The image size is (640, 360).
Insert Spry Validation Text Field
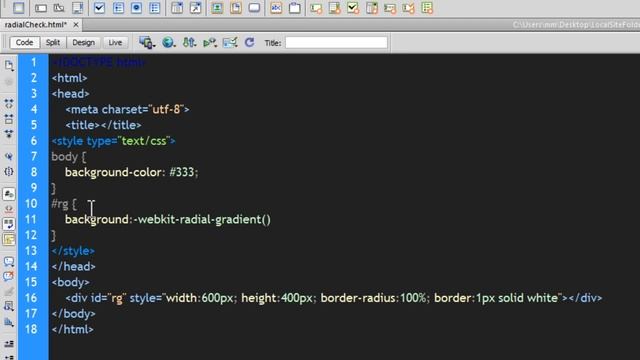(x=316, y=8)
